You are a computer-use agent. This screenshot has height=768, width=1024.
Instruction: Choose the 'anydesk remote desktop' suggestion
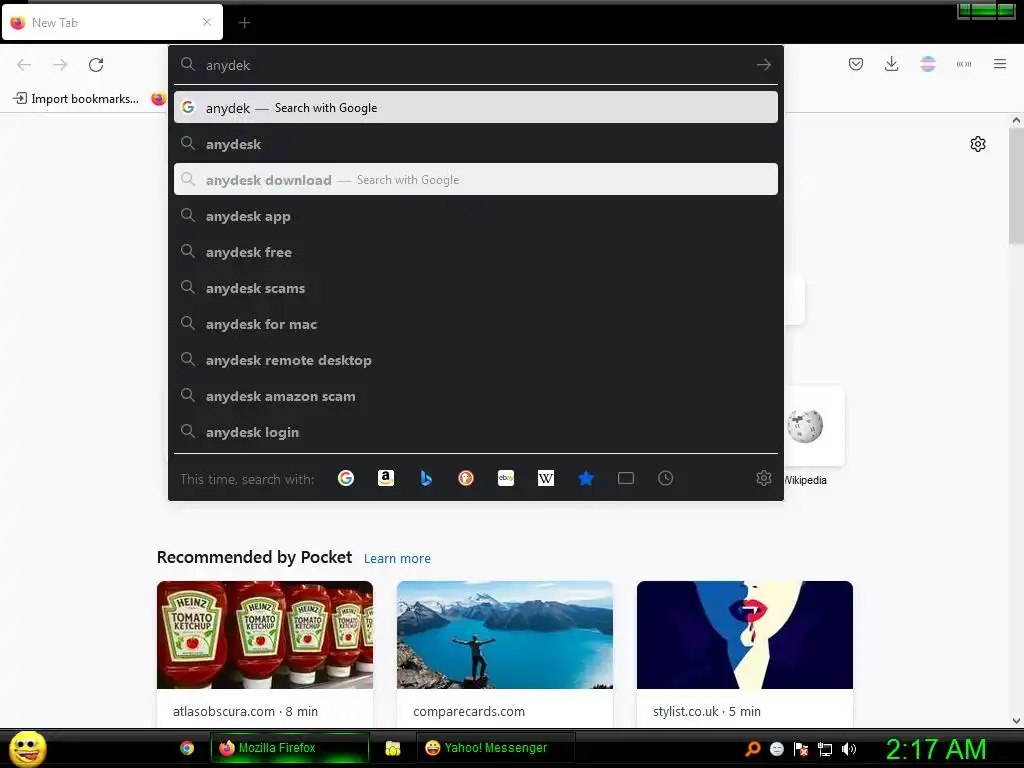(475, 360)
